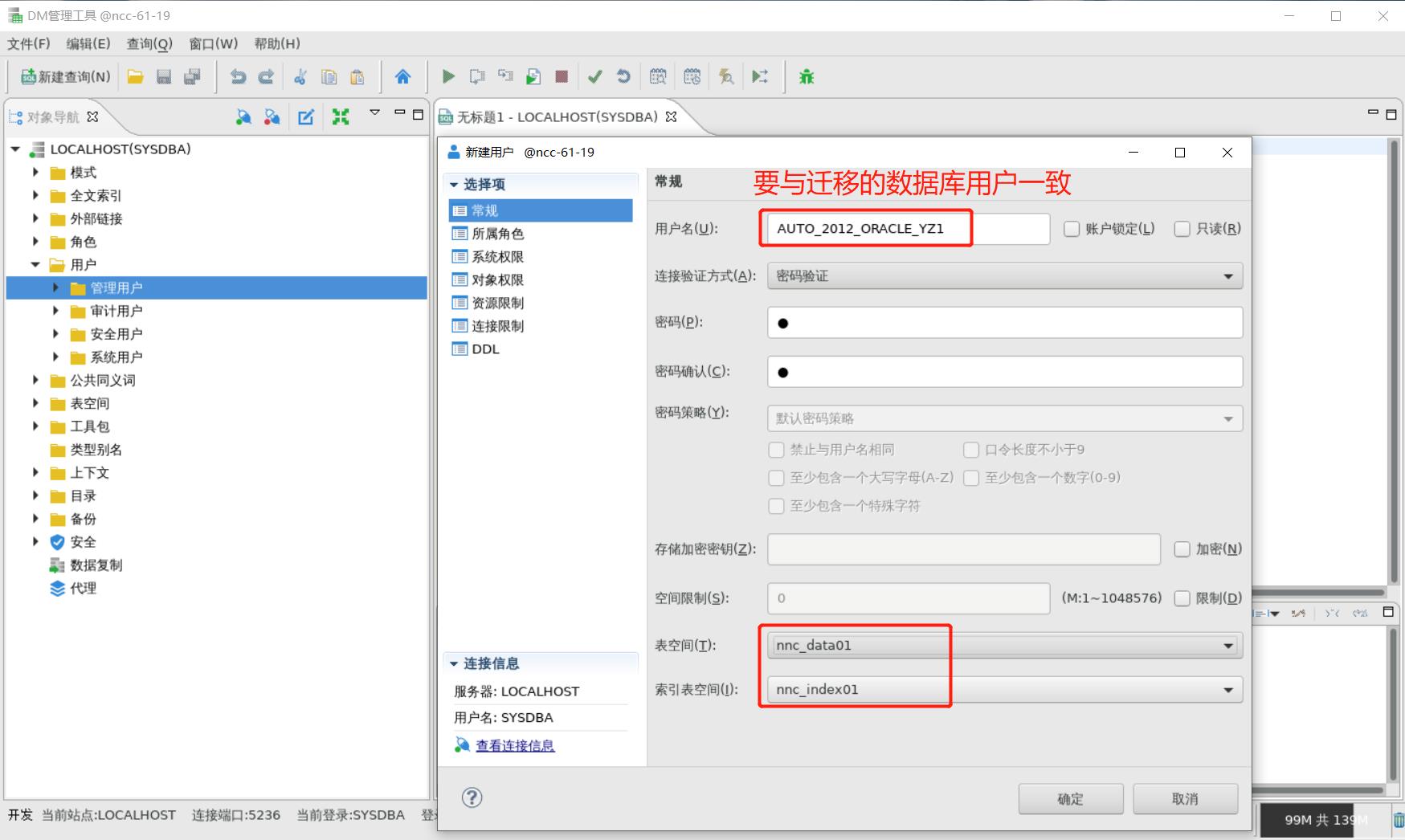This screenshot has height=840, width=1405.
Task: Expand the 表空间 tree node
Action: (x=35, y=403)
